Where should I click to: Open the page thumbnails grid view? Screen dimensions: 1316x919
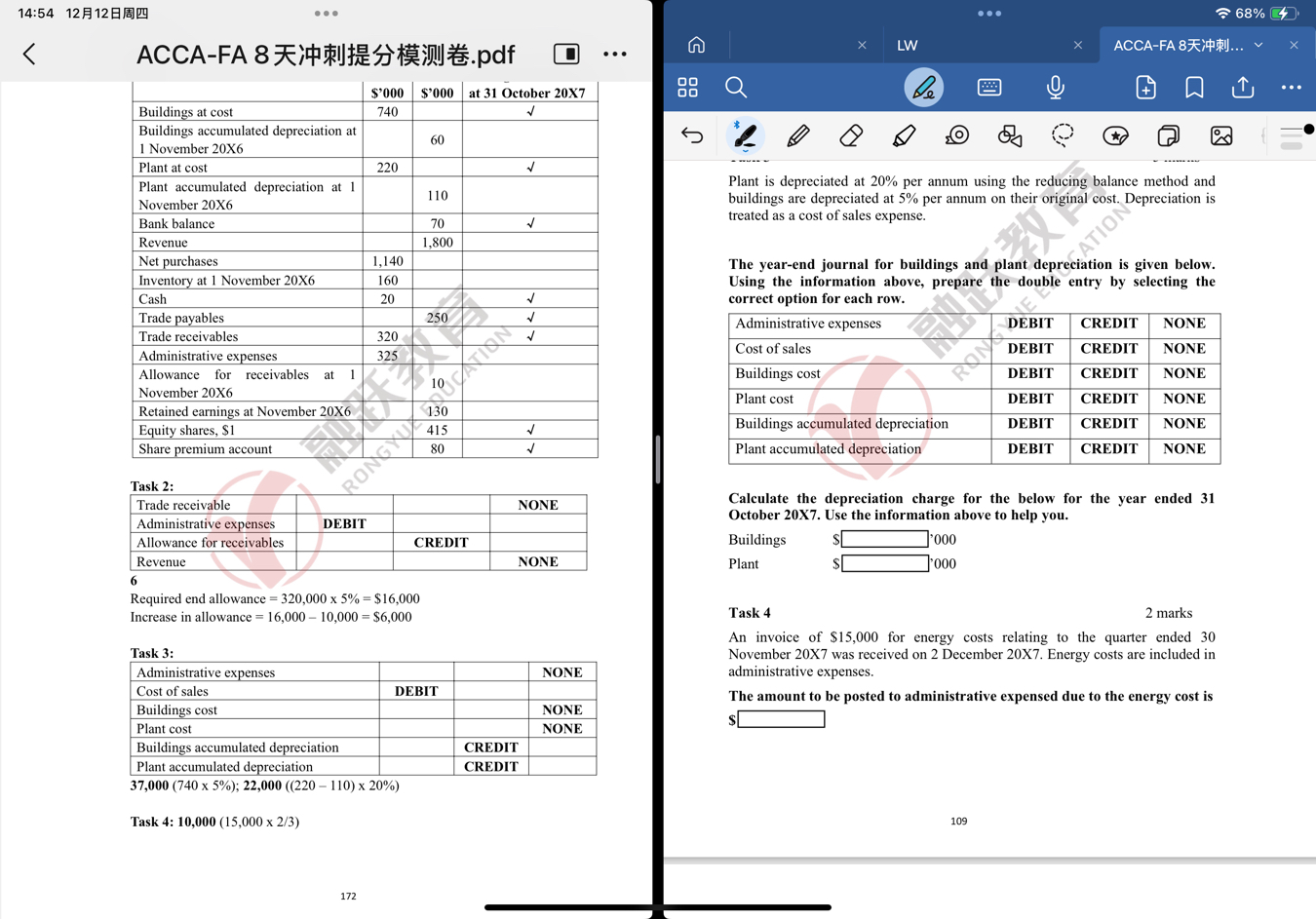click(x=687, y=88)
